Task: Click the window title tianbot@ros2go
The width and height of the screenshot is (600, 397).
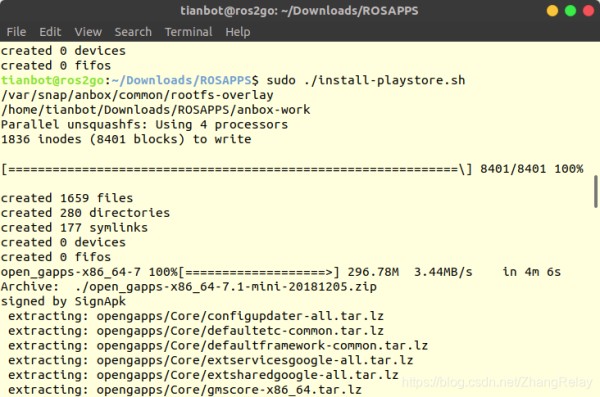Action: [299, 11]
